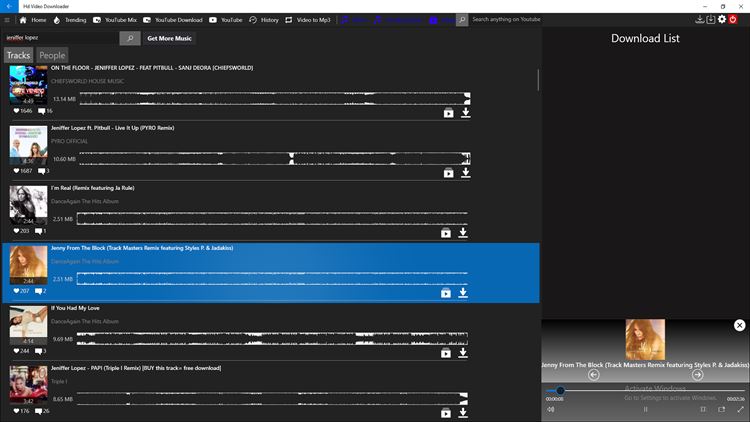Pause playback in the player

(x=645, y=410)
